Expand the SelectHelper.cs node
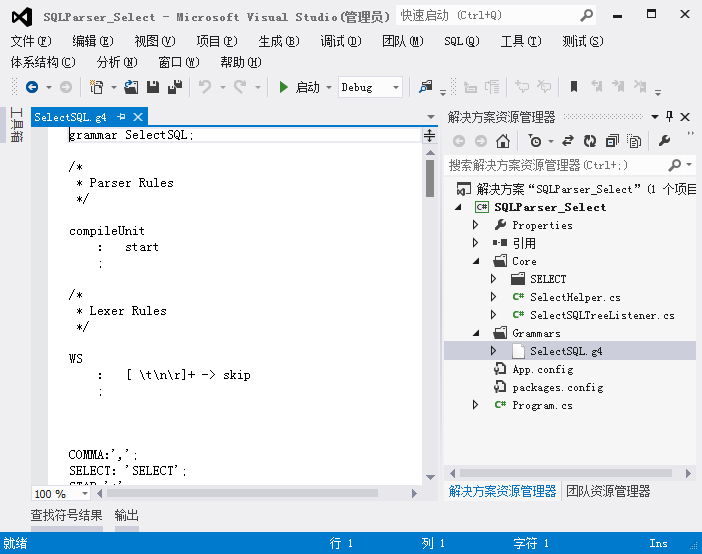The image size is (702, 554). click(x=493, y=296)
